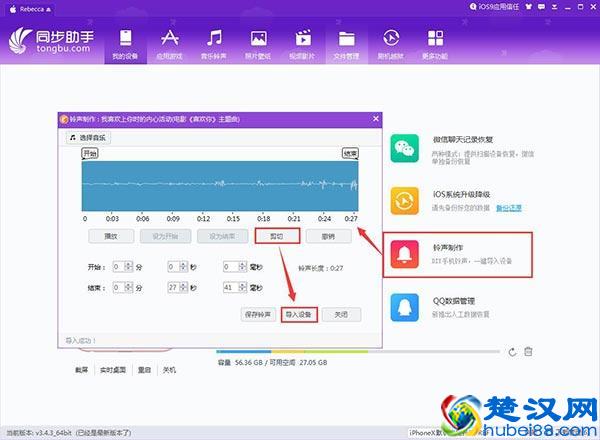Go to the 视频影片 video tab

pos(303,44)
